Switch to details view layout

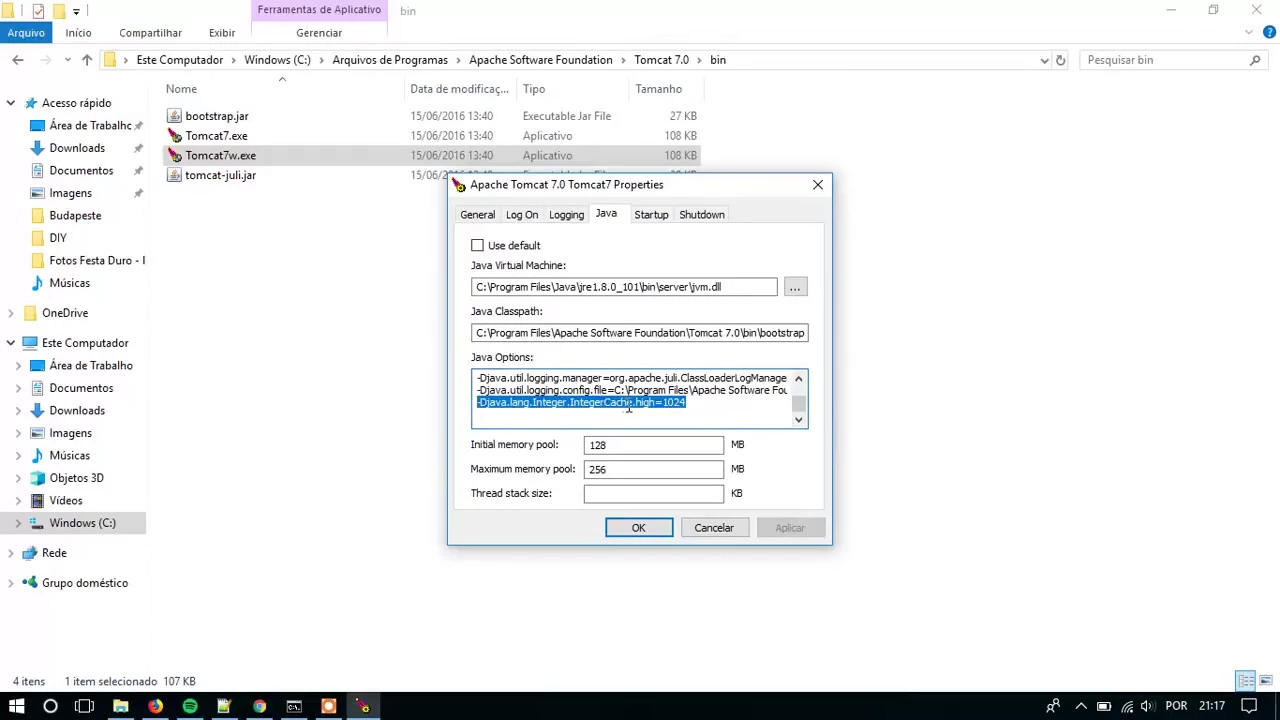[1246, 681]
